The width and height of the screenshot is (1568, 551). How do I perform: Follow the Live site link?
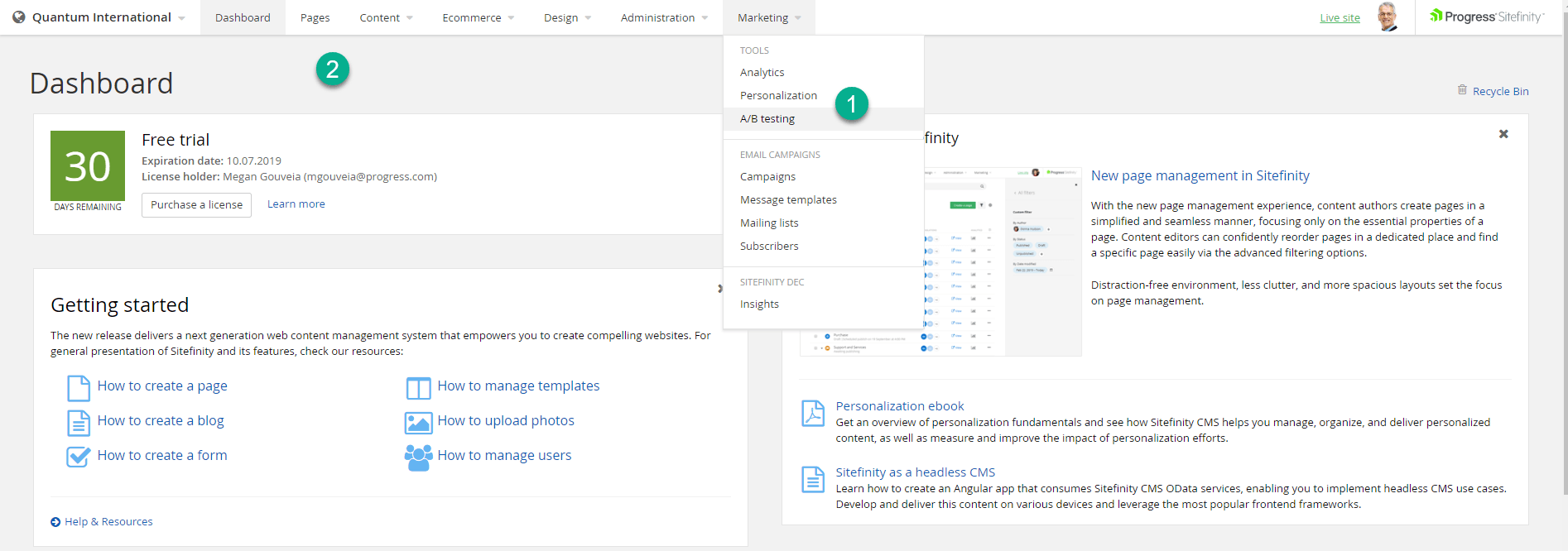(1340, 17)
